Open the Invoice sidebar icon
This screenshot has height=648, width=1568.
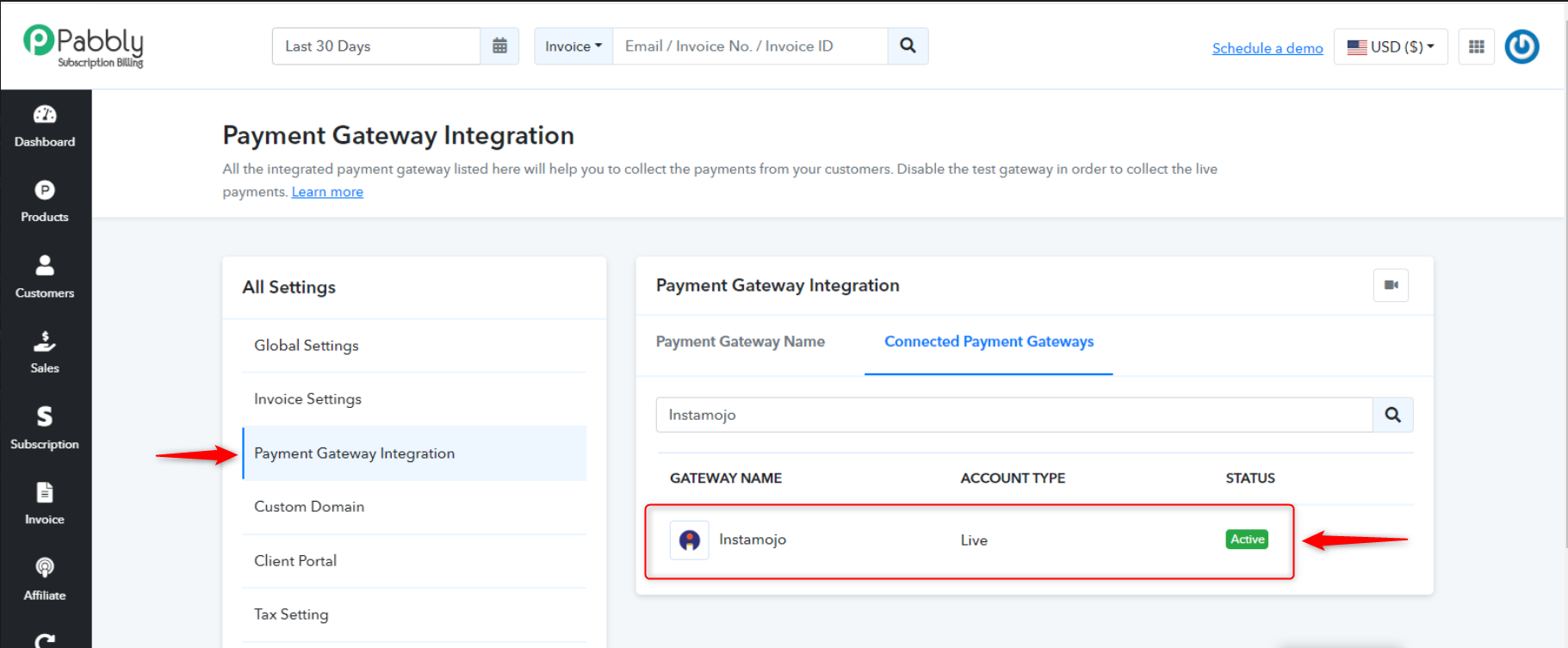pos(45,503)
